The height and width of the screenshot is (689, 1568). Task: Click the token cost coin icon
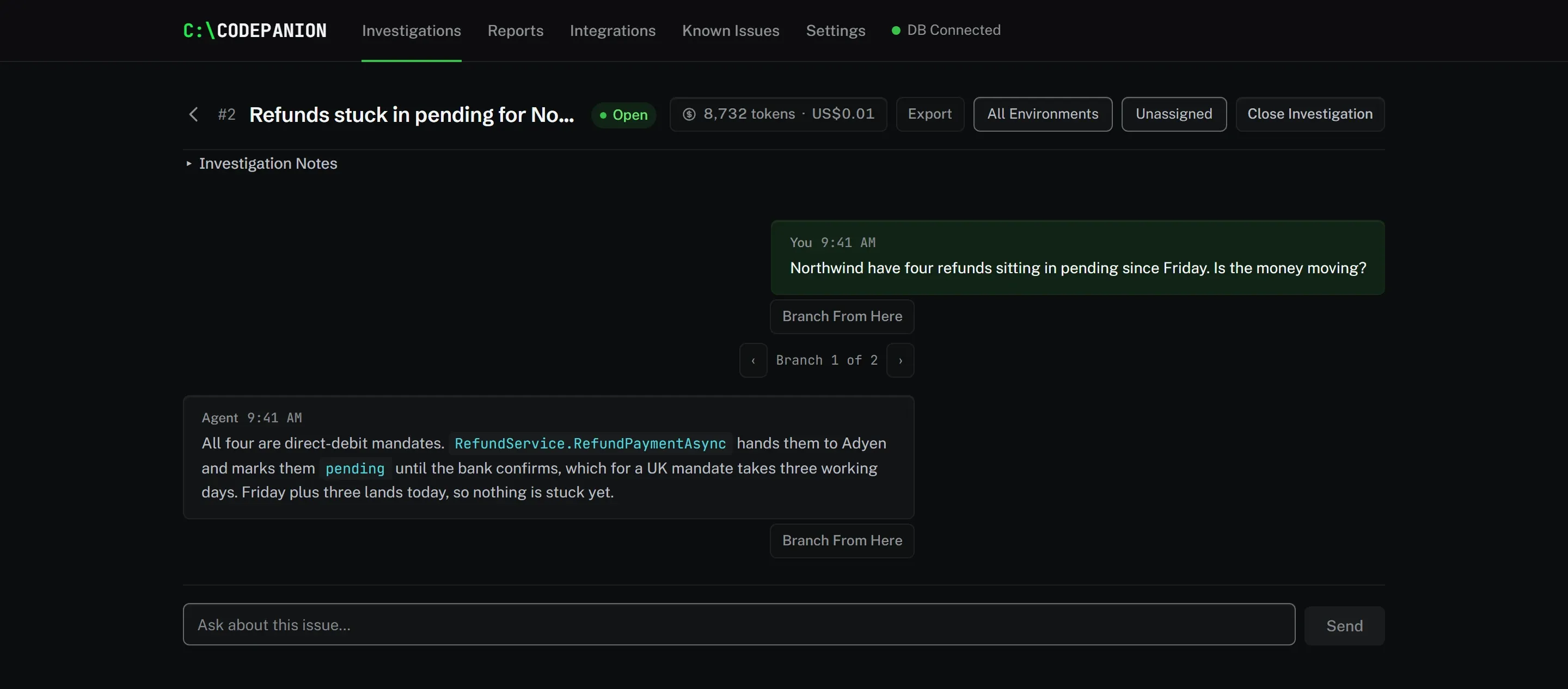[689, 114]
